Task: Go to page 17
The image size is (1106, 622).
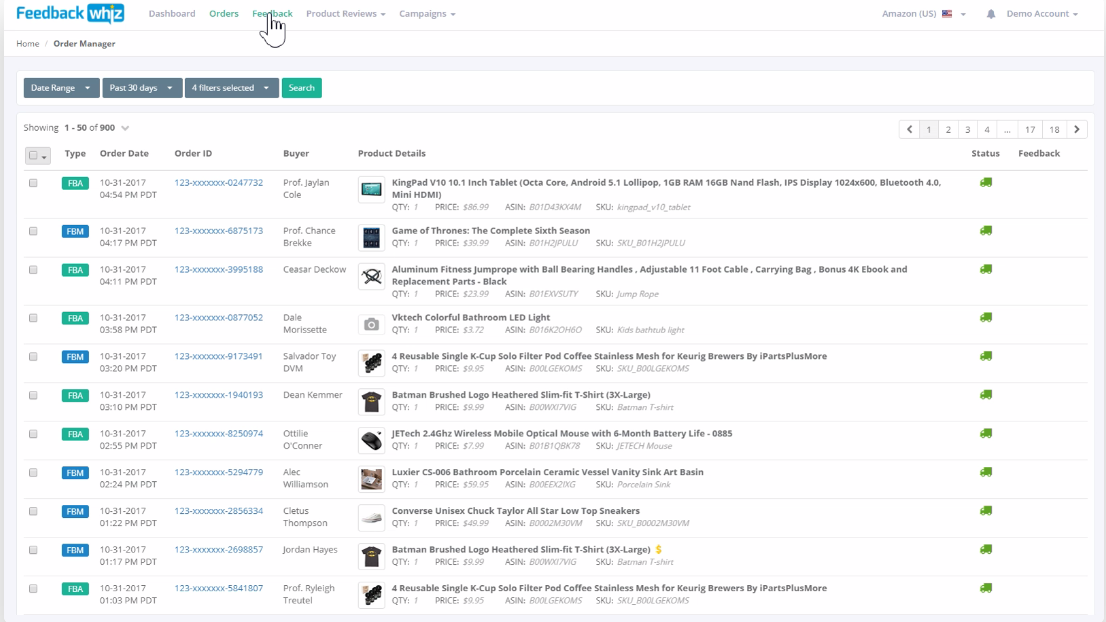Action: coord(1030,129)
